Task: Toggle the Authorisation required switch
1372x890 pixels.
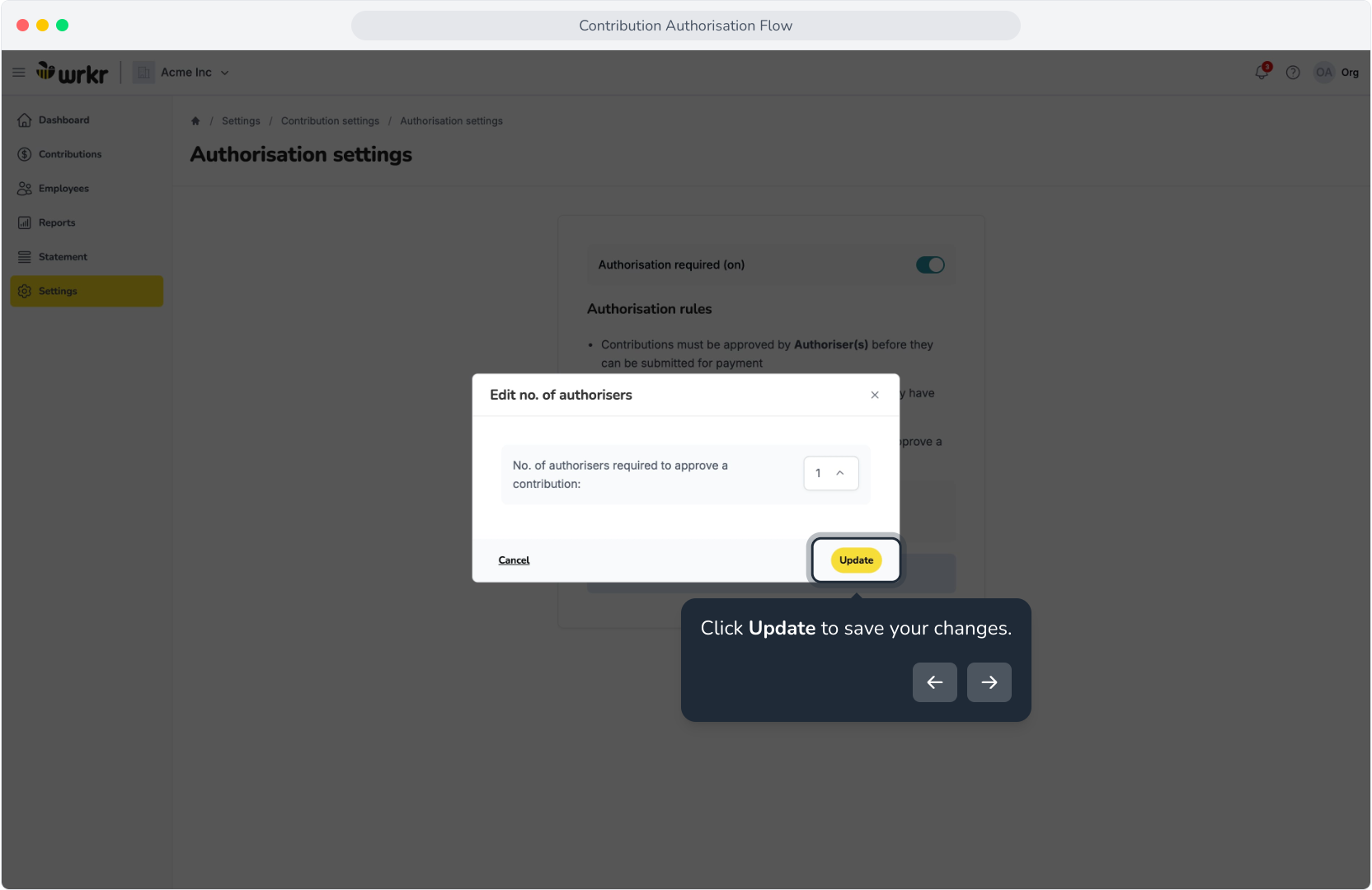Action: 930,265
